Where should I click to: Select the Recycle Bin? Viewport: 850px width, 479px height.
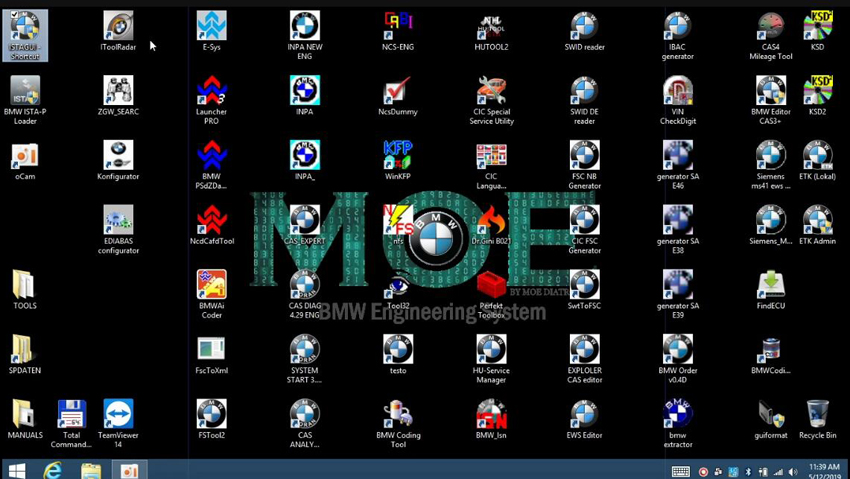[x=817, y=419]
